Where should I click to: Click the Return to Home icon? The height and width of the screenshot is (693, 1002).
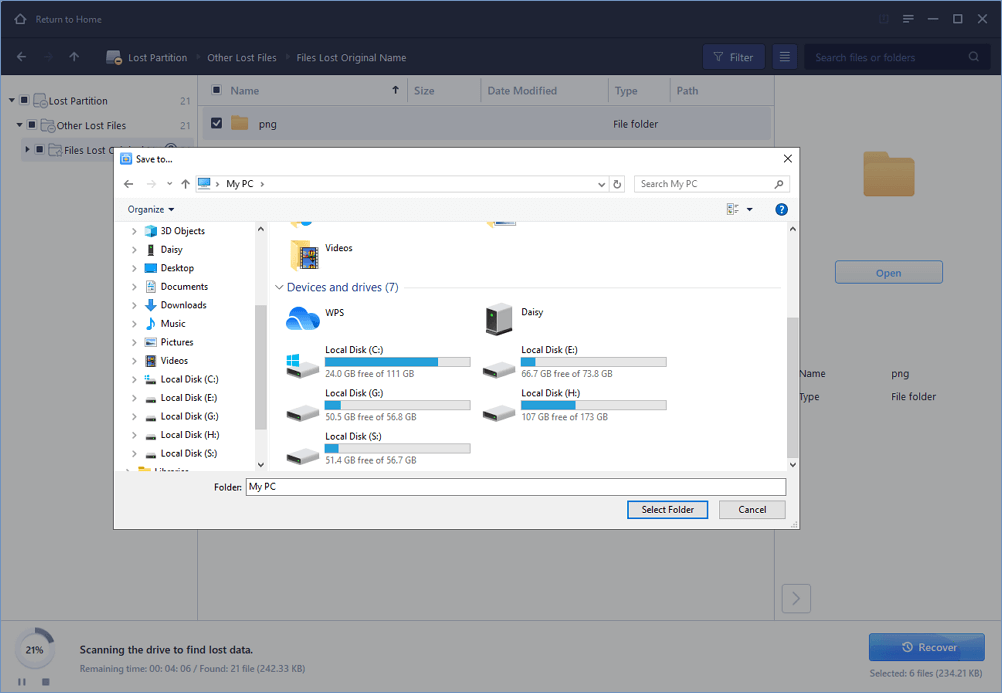[x=21, y=19]
